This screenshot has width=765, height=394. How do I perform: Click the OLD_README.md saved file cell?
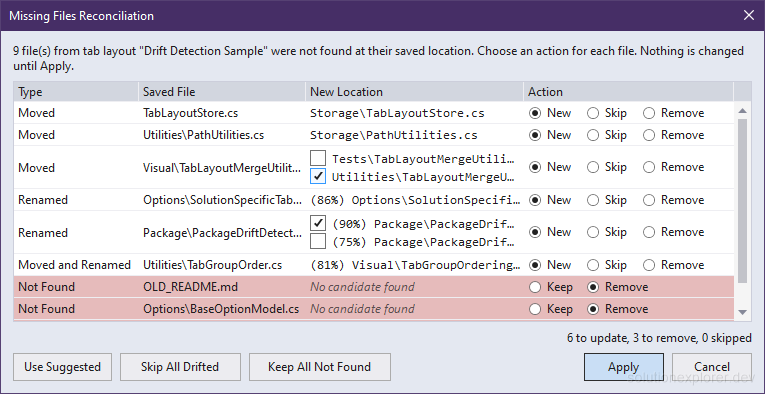coord(222,287)
